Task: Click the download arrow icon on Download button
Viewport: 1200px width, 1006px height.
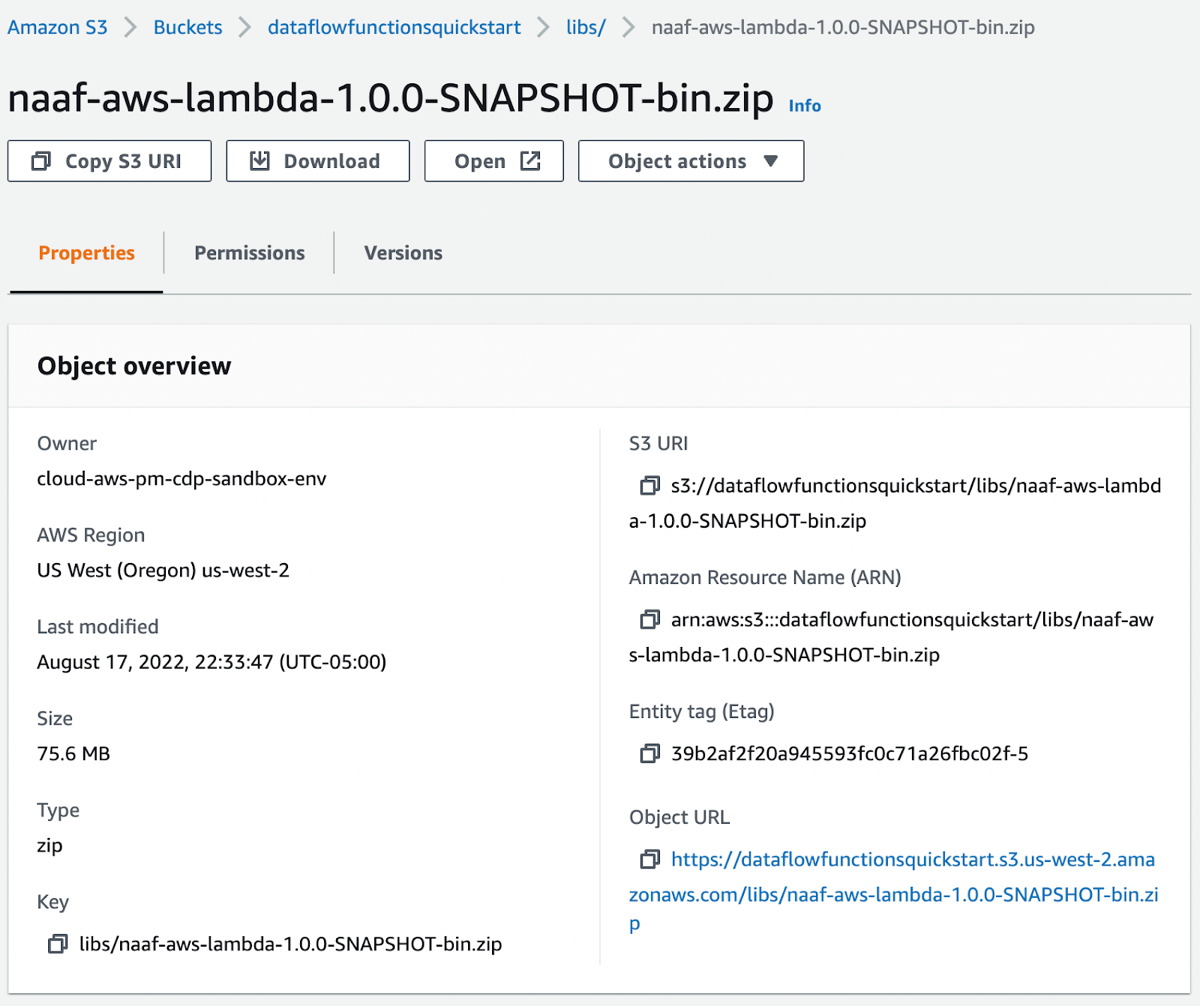Action: [262, 160]
